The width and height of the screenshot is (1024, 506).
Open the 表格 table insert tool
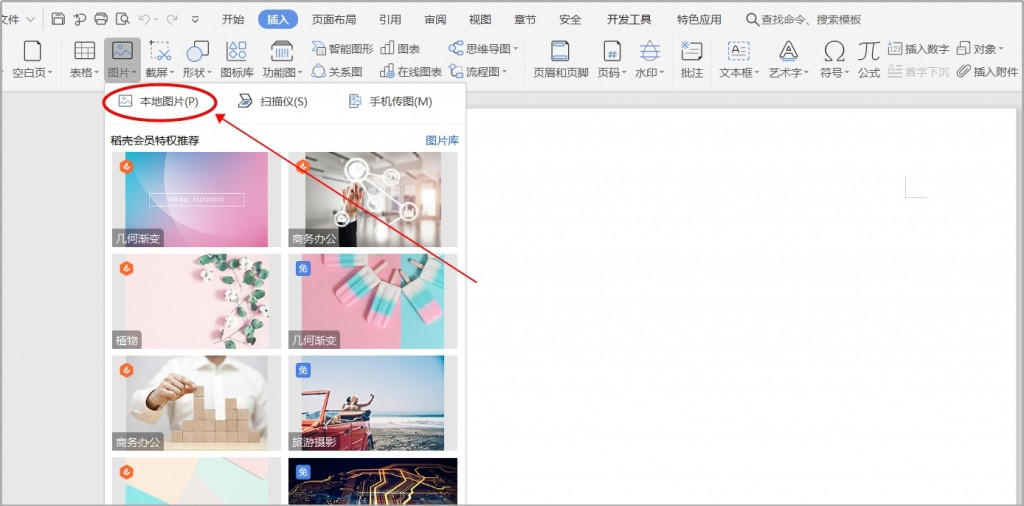[84, 59]
